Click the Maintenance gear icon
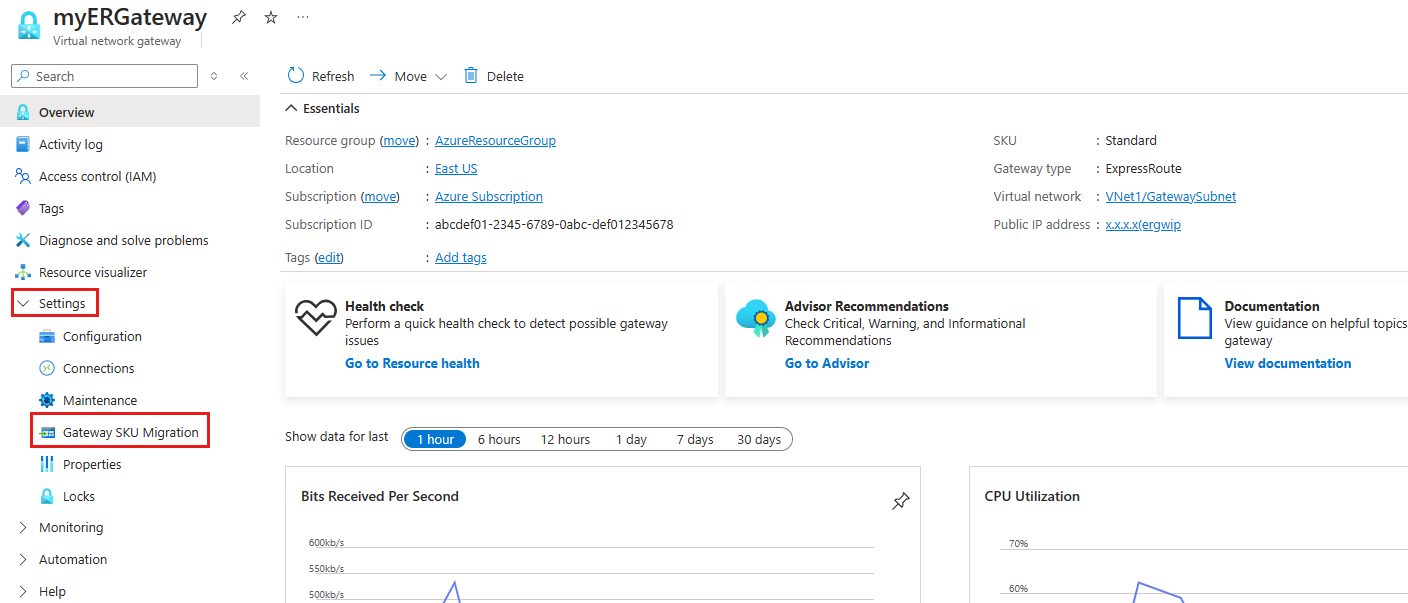The image size is (1408, 603). 47,400
